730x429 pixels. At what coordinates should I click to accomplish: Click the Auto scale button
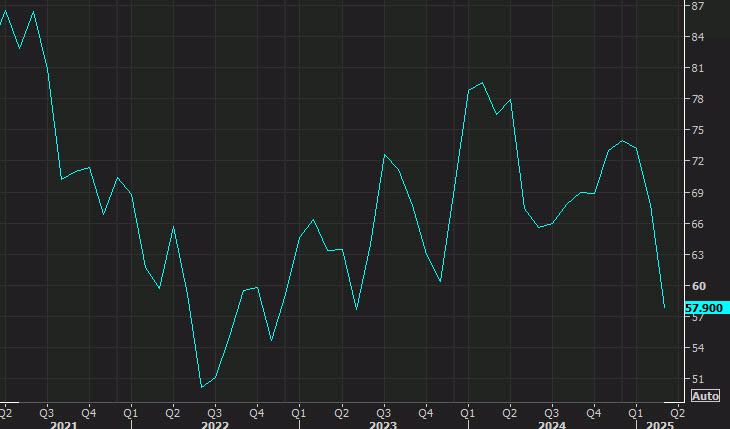click(x=705, y=396)
